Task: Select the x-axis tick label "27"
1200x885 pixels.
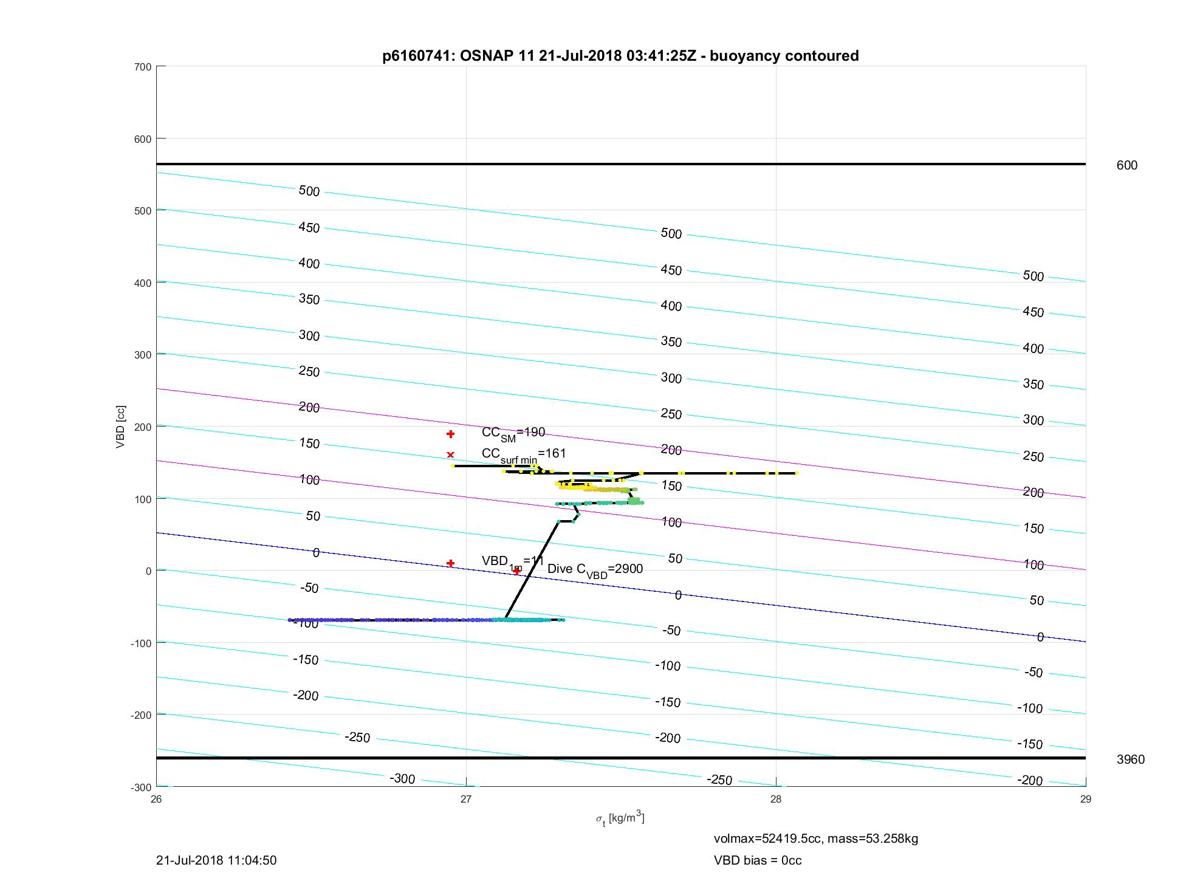Action: (x=467, y=798)
